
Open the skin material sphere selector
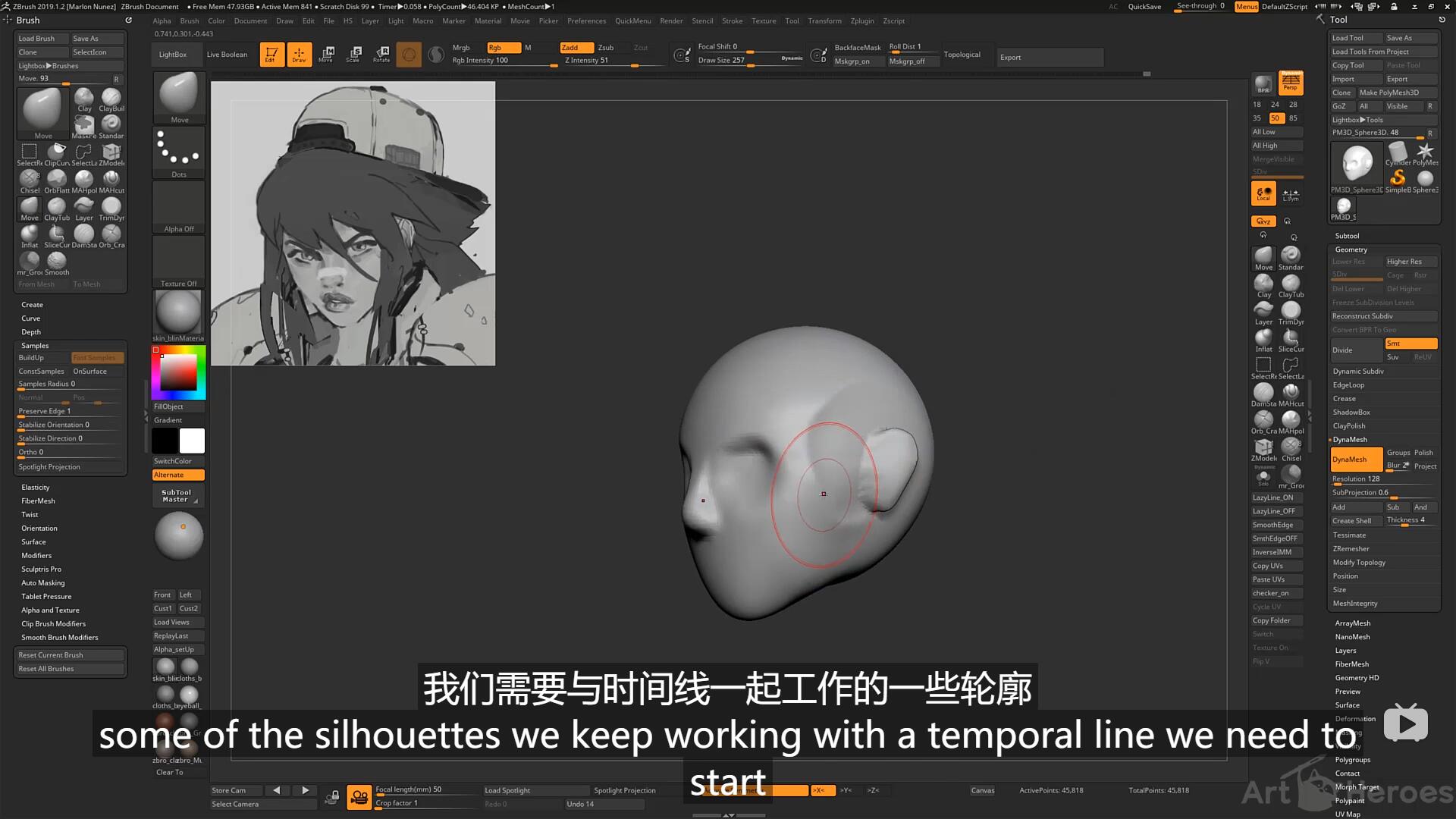click(179, 316)
